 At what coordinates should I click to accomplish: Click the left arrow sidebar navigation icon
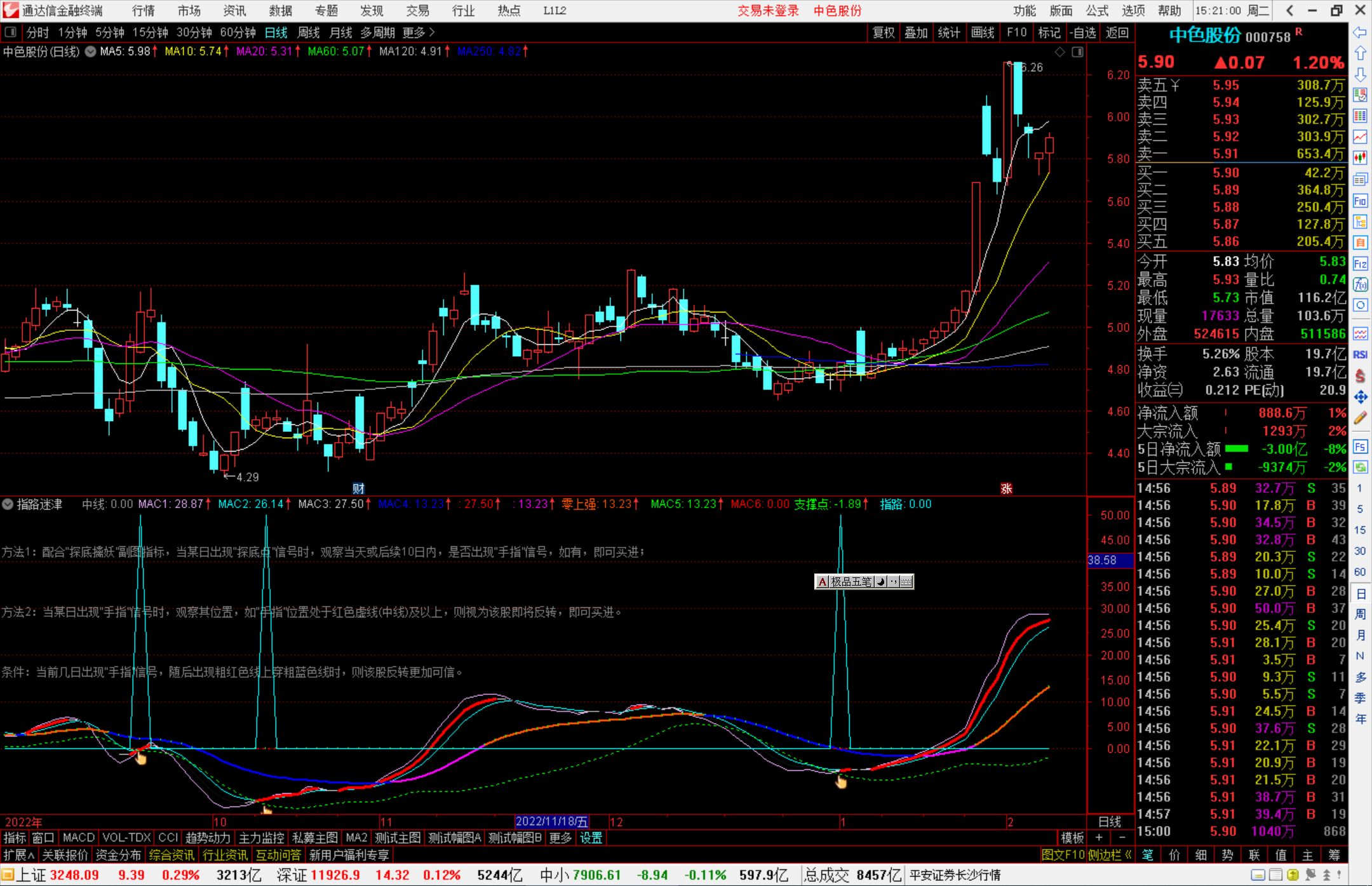pos(1360,32)
